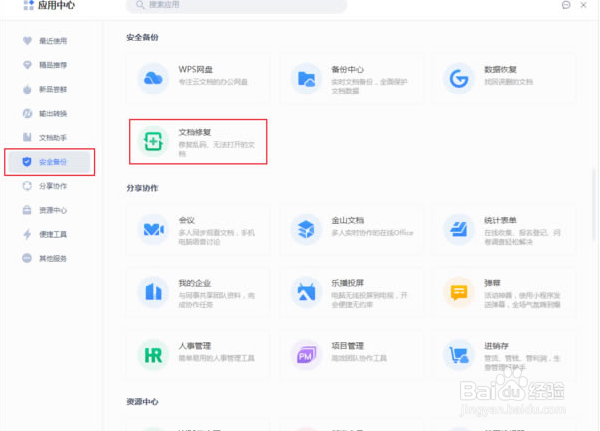Open the 统计表单 form icon
Image resolution: width=600 pixels, height=431 pixels.
(x=459, y=230)
